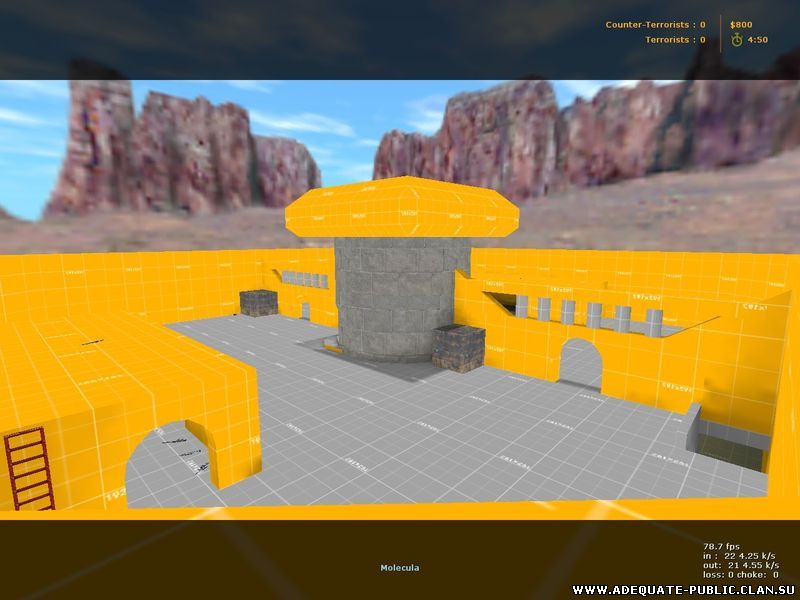Viewport: 800px width, 600px height.
Task: Click the dark crate beside the tower
Action: pyautogui.click(x=458, y=348)
